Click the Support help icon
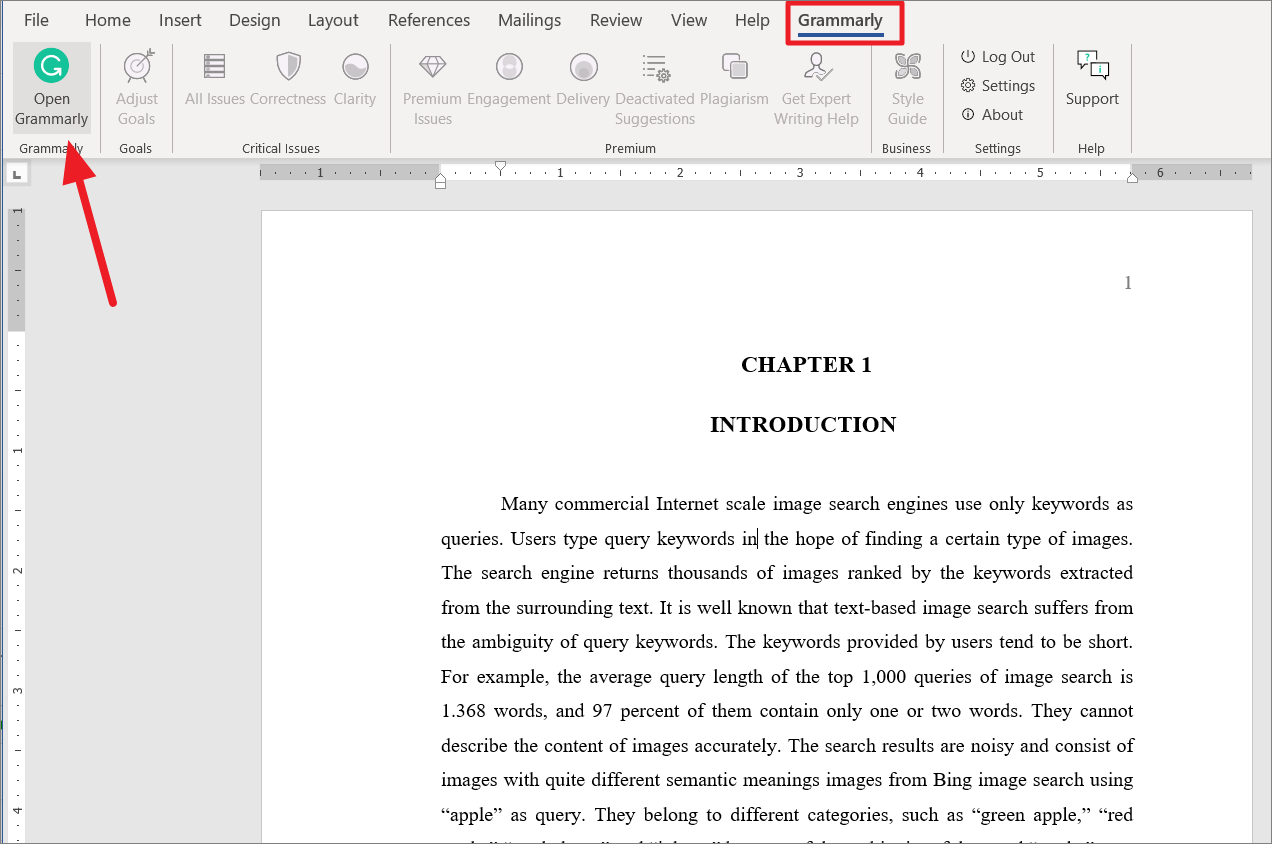The image size is (1272, 844). (1092, 78)
